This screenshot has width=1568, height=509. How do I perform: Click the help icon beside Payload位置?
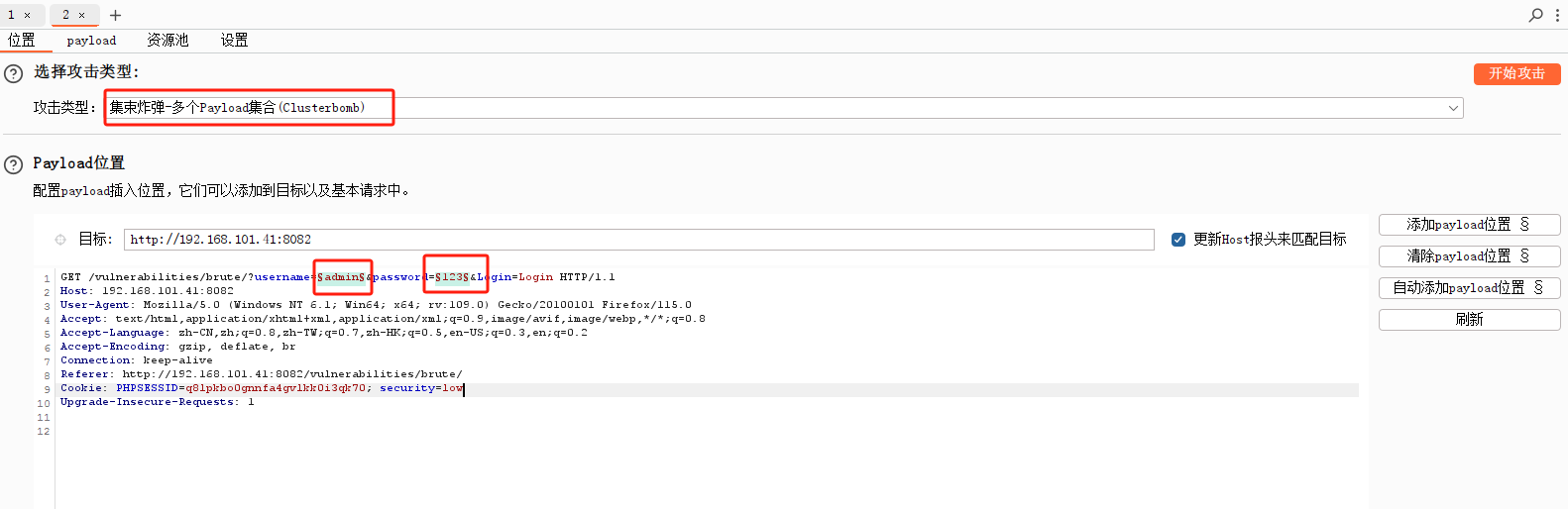[x=13, y=164]
